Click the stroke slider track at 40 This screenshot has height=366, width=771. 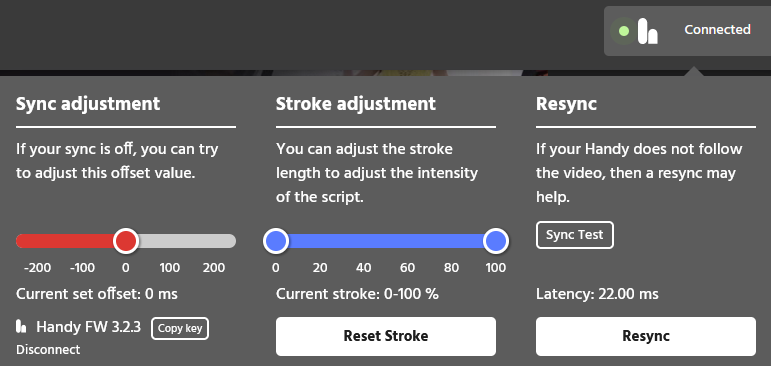(x=364, y=241)
